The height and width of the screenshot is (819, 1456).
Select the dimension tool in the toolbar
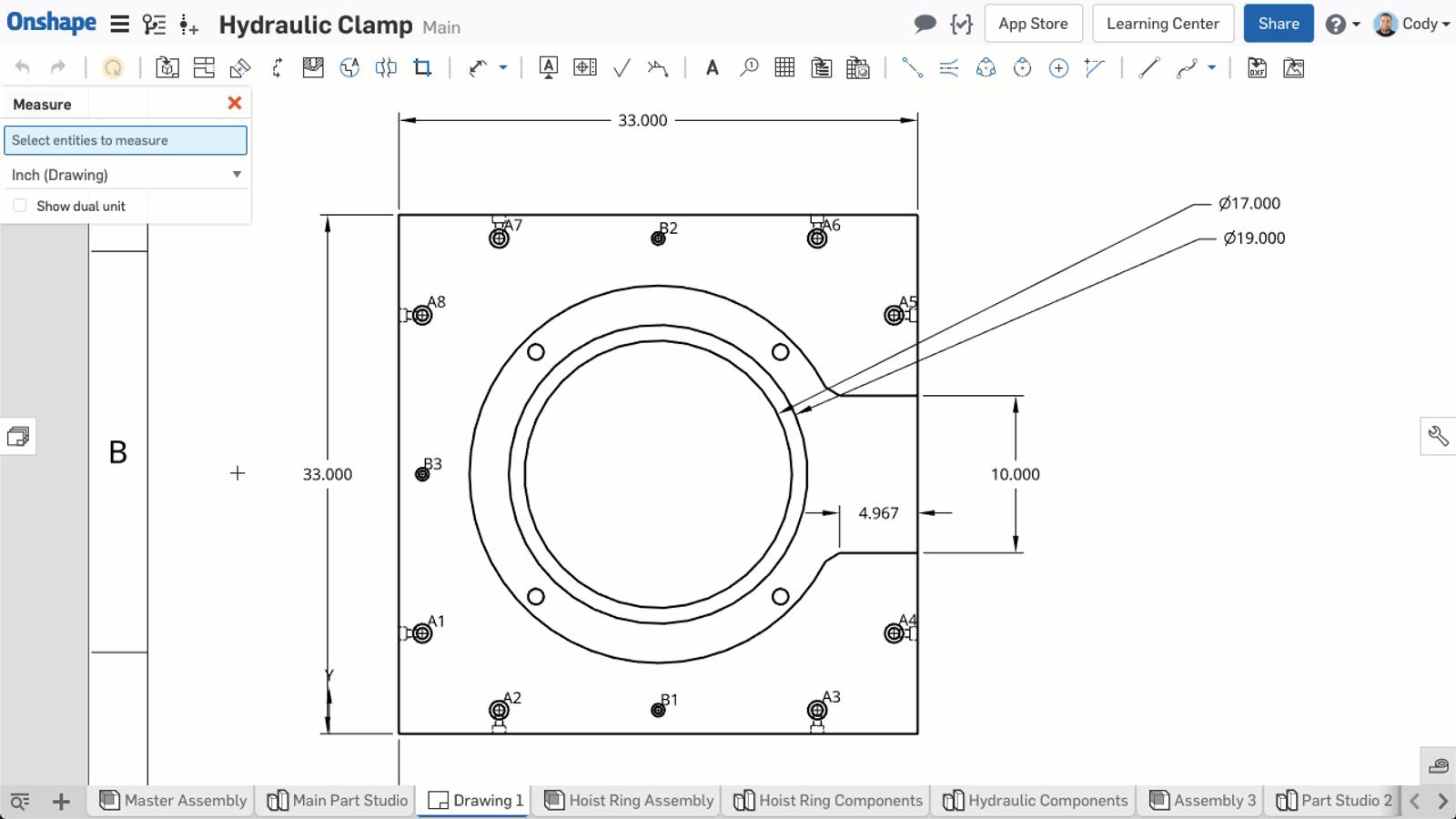pos(476,66)
